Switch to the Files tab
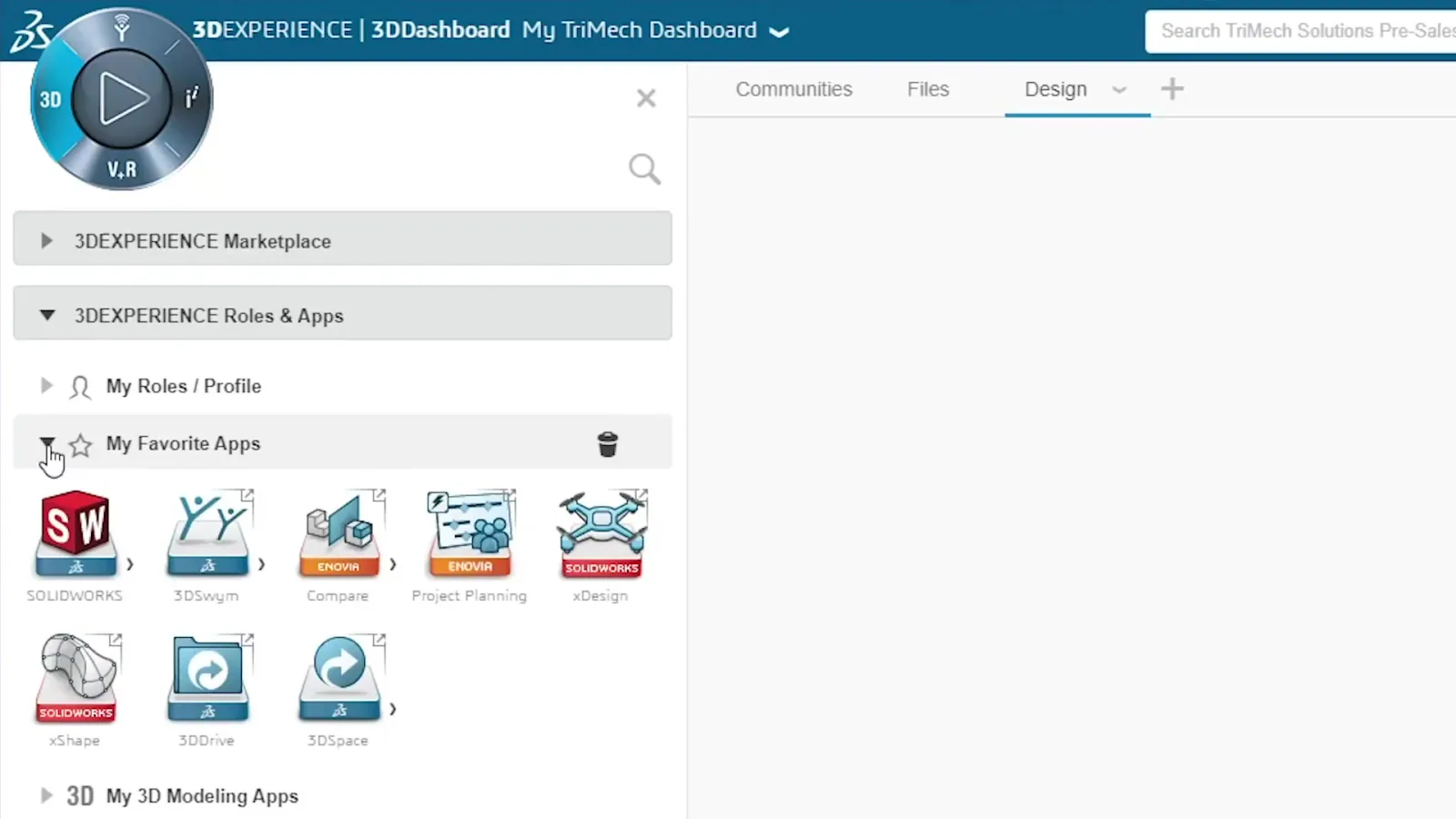Viewport: 1456px width, 819px height. coord(927,89)
